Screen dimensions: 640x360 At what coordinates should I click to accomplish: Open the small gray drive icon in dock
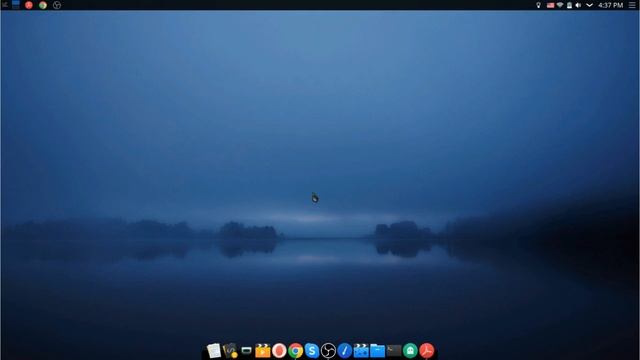[247, 351]
